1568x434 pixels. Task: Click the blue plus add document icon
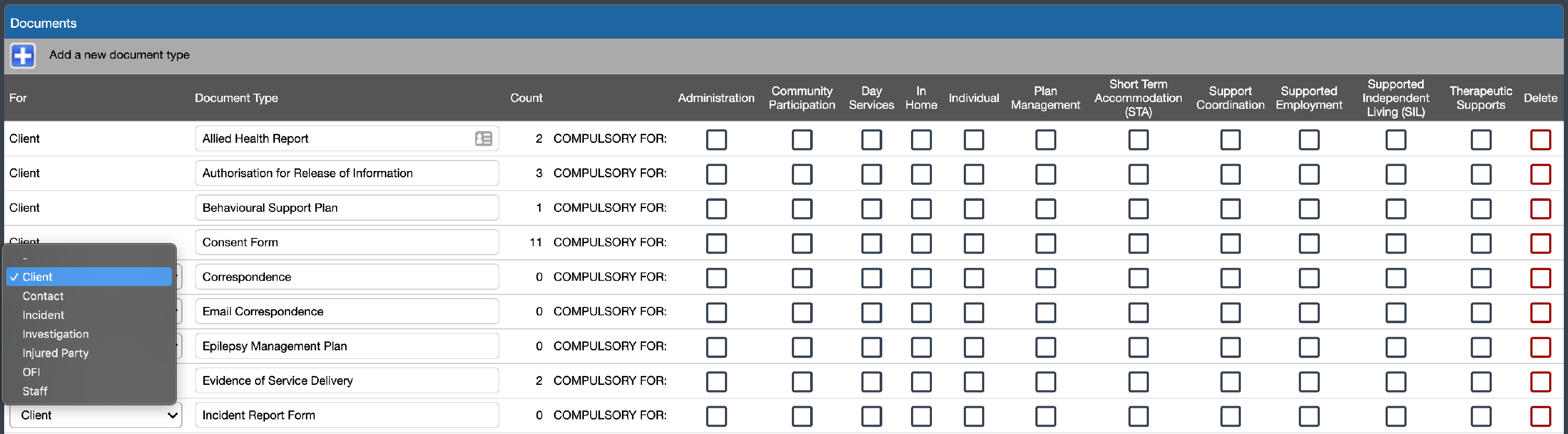[x=23, y=55]
